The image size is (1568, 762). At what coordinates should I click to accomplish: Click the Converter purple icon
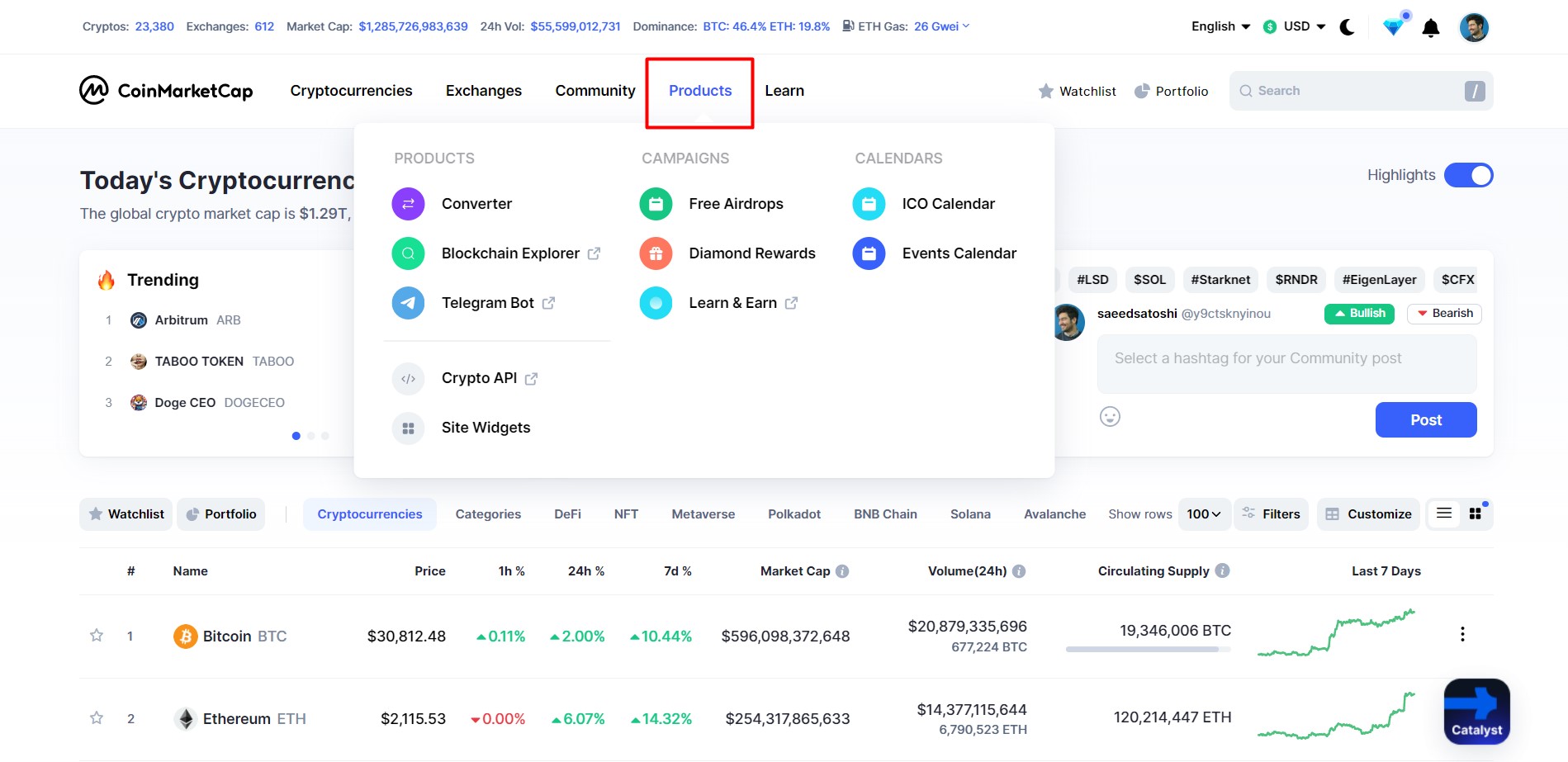[x=408, y=204]
